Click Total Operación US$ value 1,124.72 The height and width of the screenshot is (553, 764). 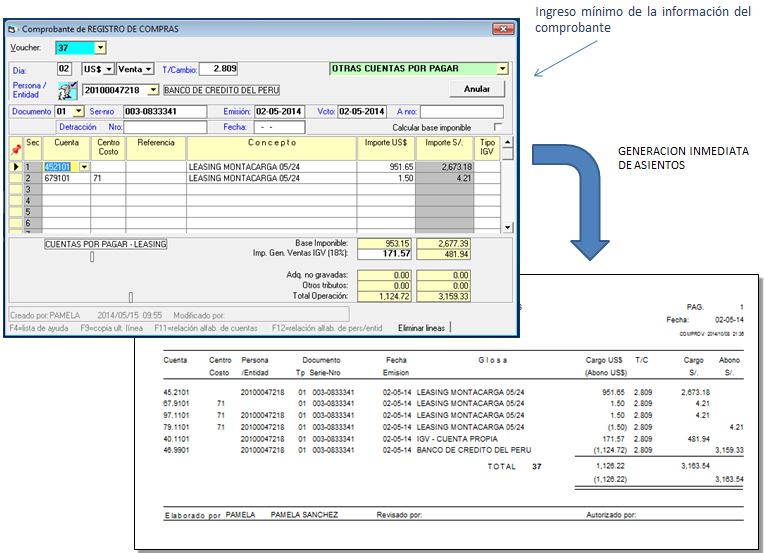point(384,296)
